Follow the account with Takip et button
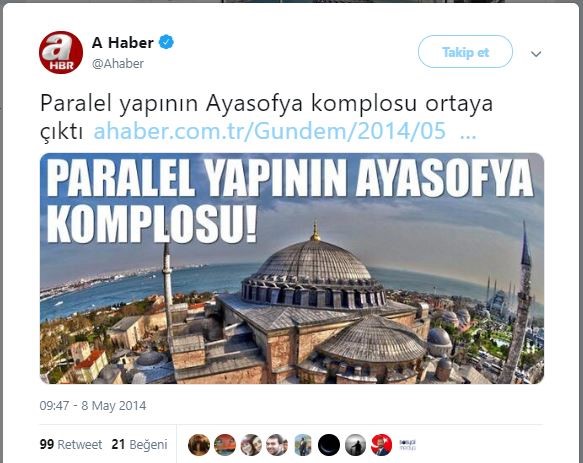The image size is (583, 463). pyautogui.click(x=465, y=52)
